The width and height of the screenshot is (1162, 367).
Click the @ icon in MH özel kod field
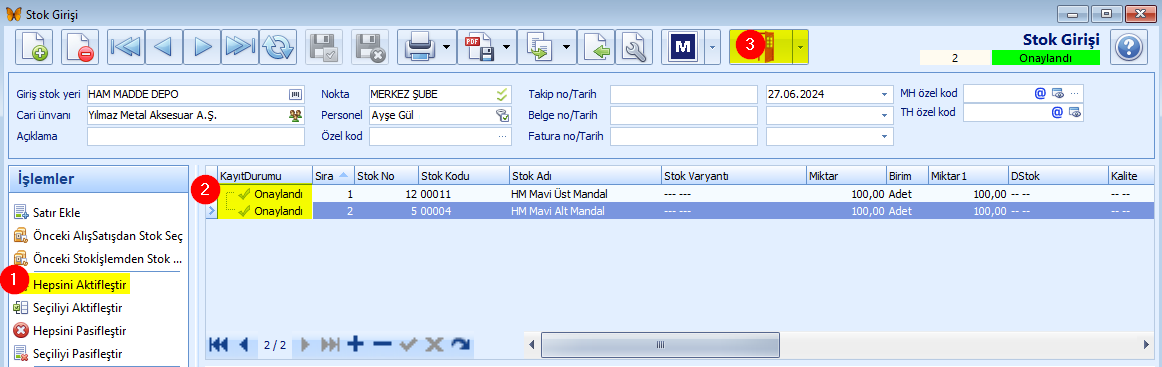click(1040, 93)
